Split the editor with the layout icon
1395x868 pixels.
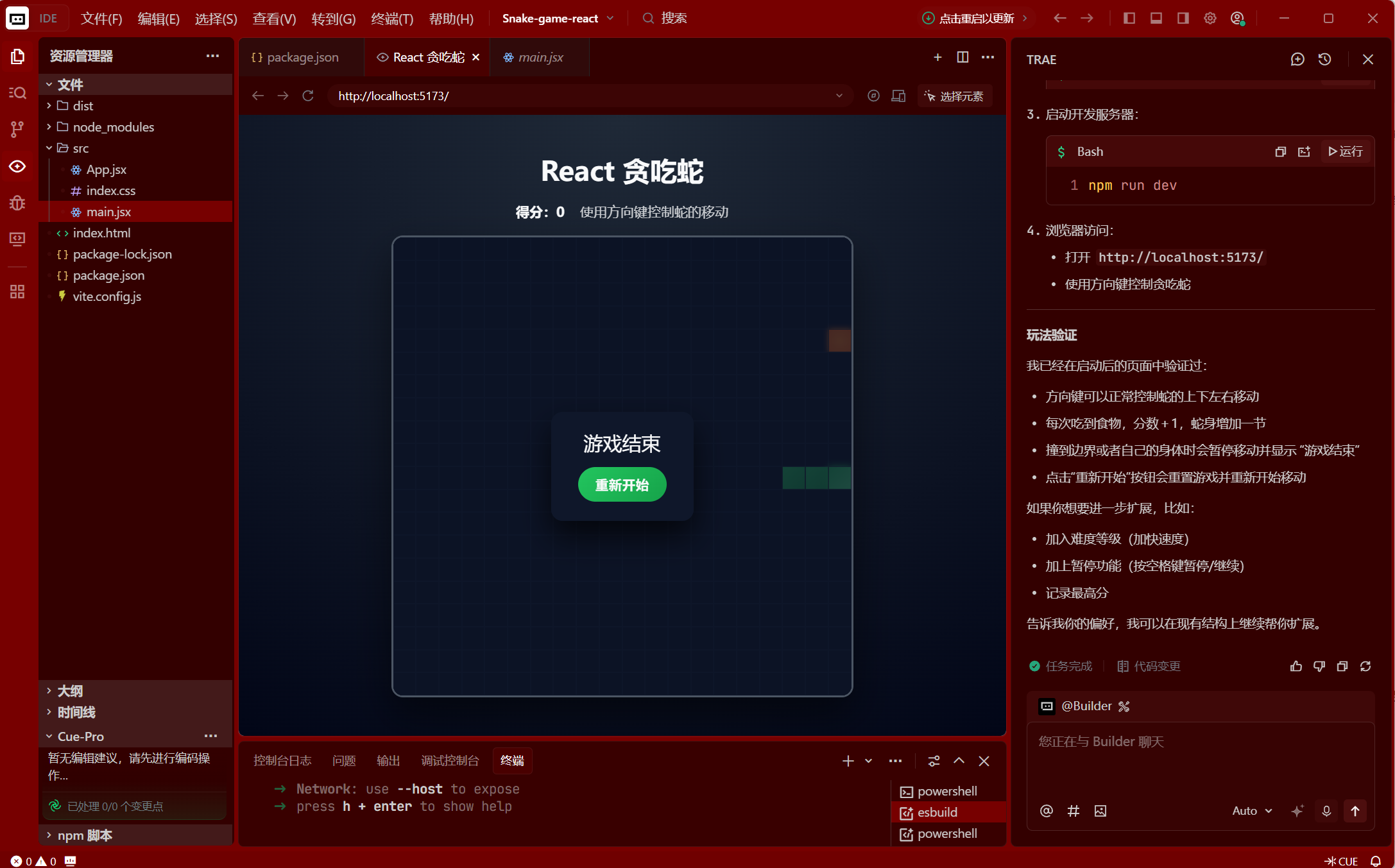[x=963, y=57]
